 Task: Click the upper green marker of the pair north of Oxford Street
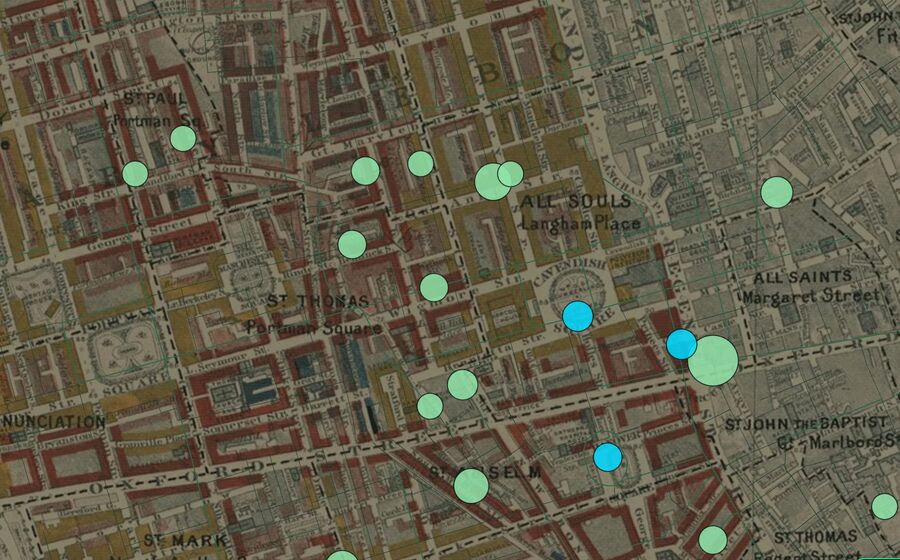[x=463, y=384]
